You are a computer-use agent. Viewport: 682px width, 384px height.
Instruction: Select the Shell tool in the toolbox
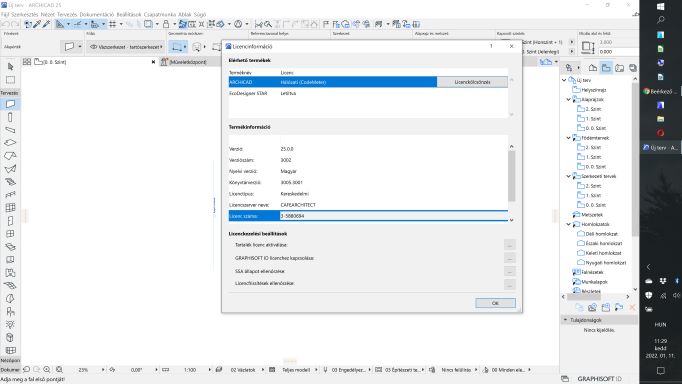pyautogui.click(x=10, y=169)
